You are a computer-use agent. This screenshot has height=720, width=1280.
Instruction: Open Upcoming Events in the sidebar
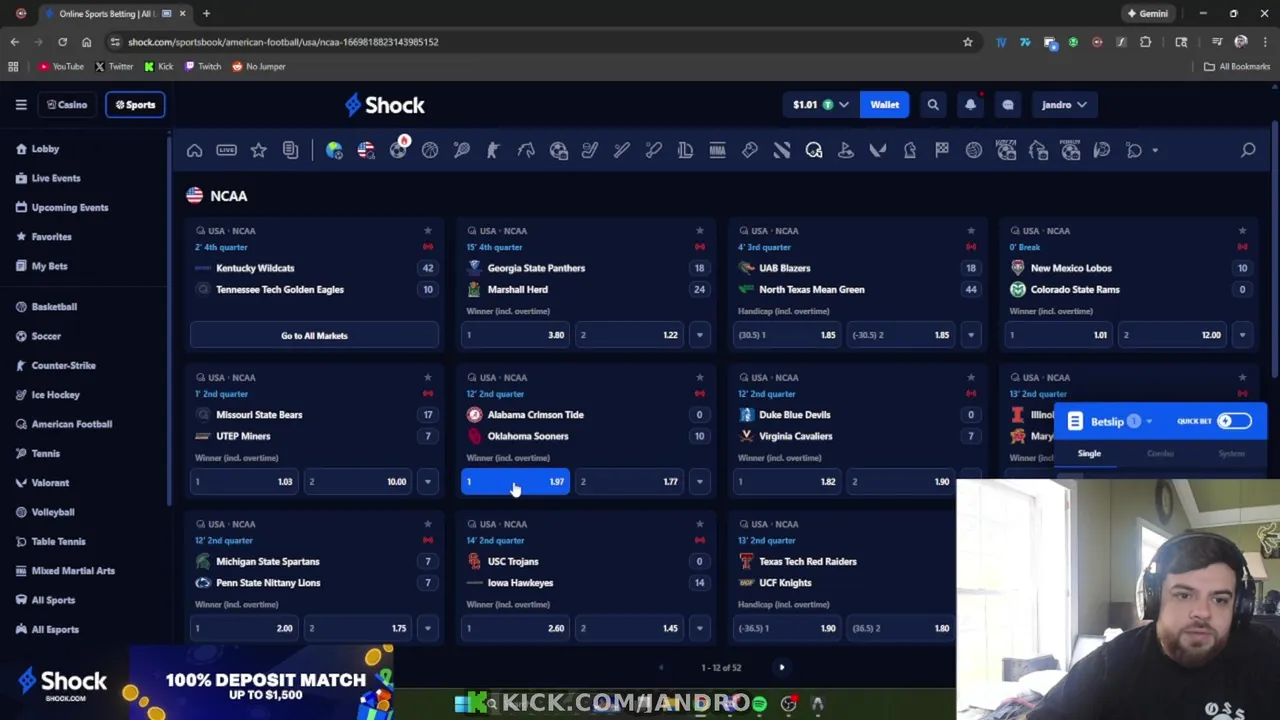[x=70, y=207]
